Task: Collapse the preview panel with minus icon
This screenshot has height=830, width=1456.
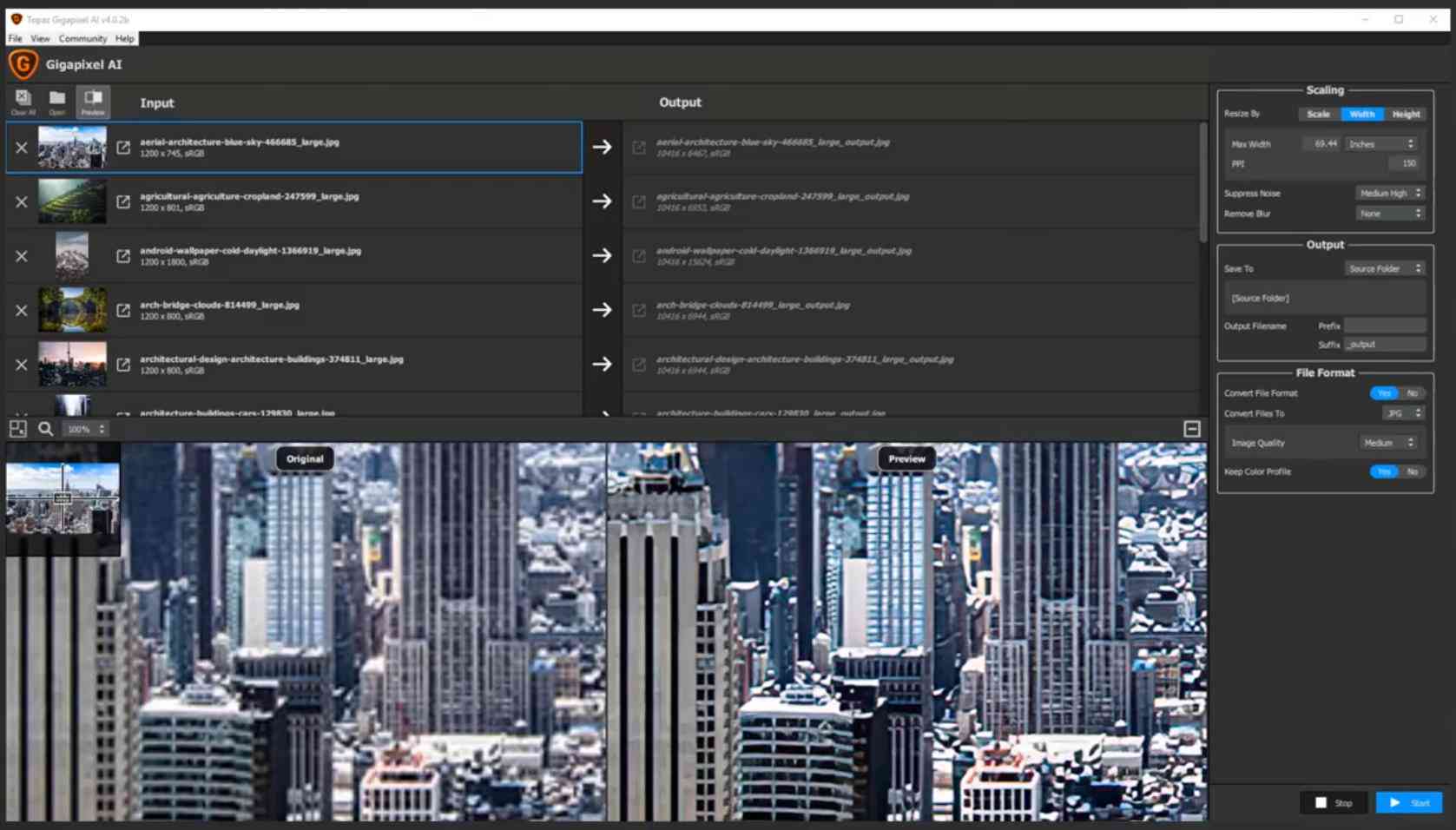Action: [1192, 429]
